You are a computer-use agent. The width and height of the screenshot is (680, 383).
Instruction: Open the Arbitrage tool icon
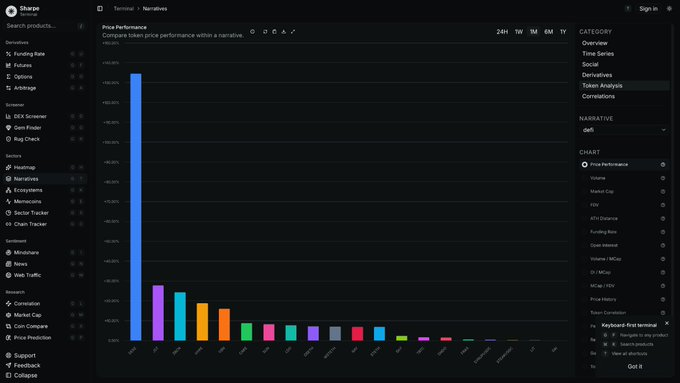[x=8, y=88]
